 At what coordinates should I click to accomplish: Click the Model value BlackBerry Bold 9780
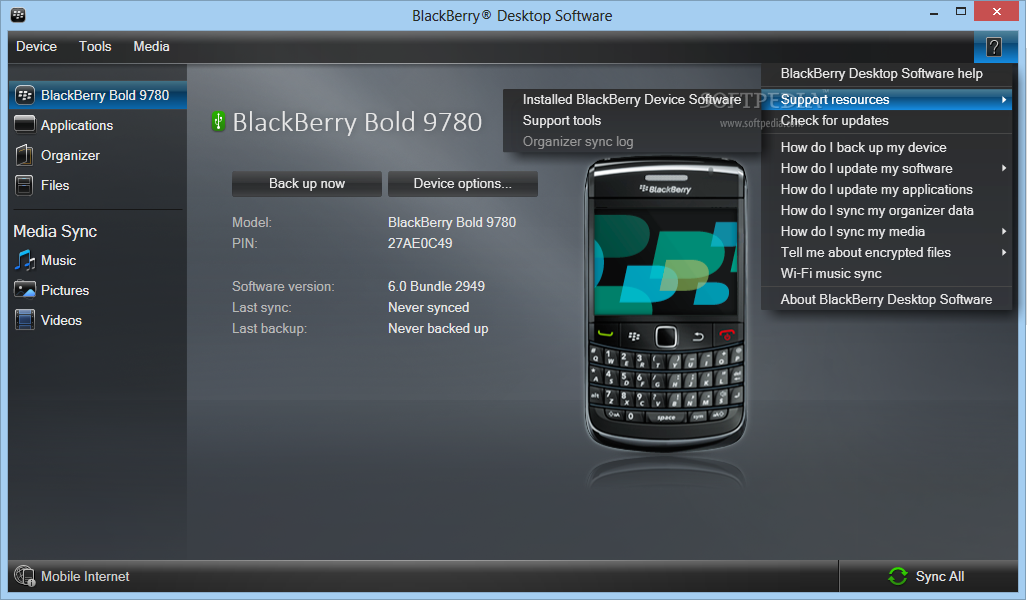coord(452,222)
